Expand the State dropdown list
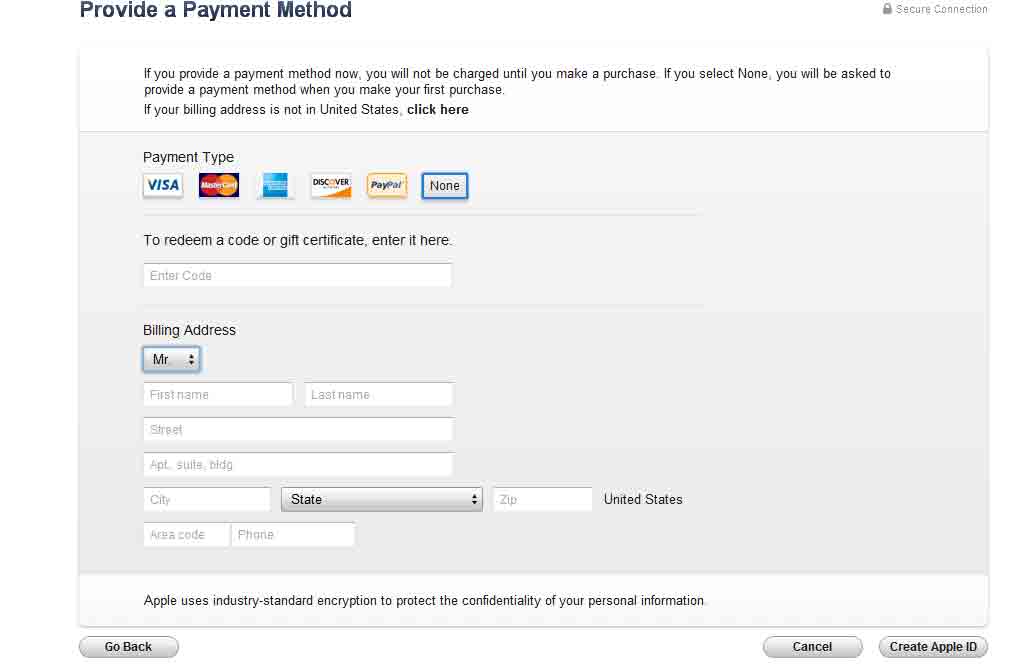 tap(382, 499)
